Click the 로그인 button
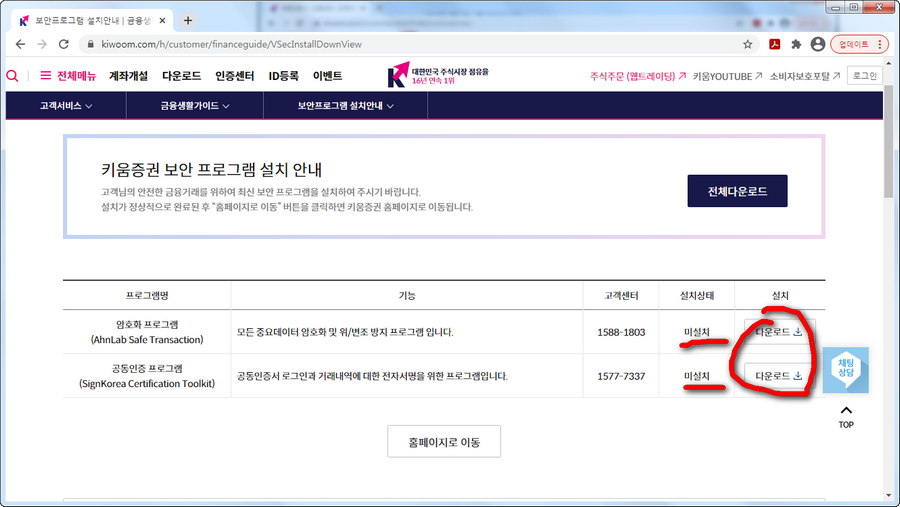Viewport: 900px width, 507px height. click(x=864, y=76)
